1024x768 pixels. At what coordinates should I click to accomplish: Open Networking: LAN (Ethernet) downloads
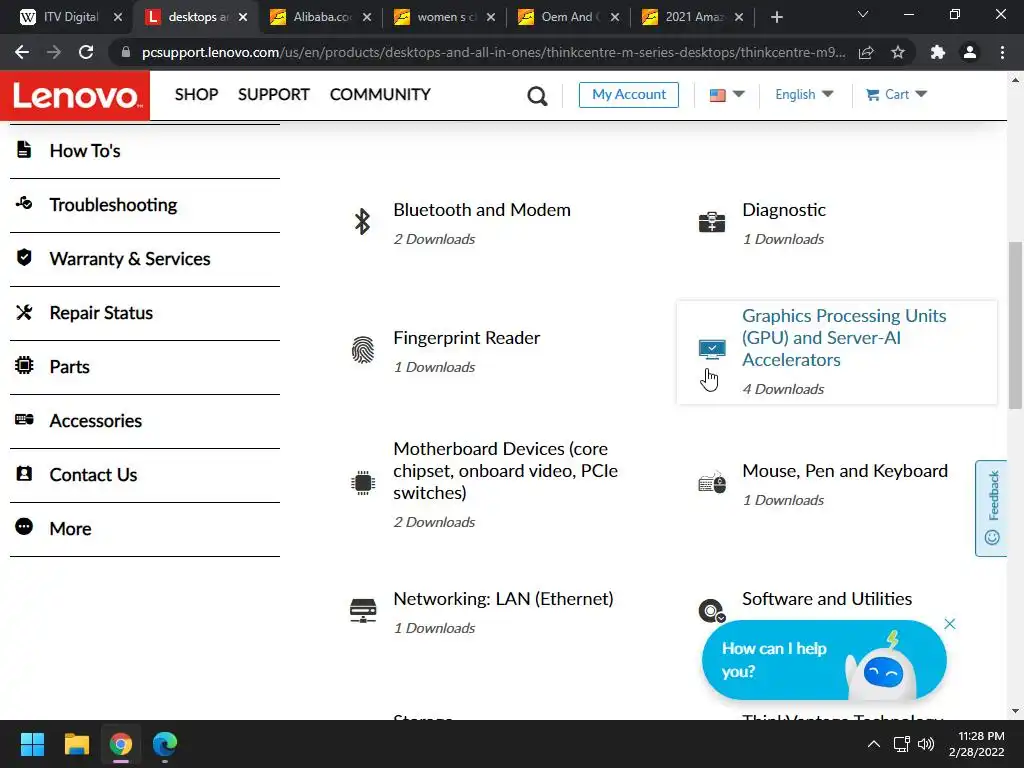tap(503, 599)
